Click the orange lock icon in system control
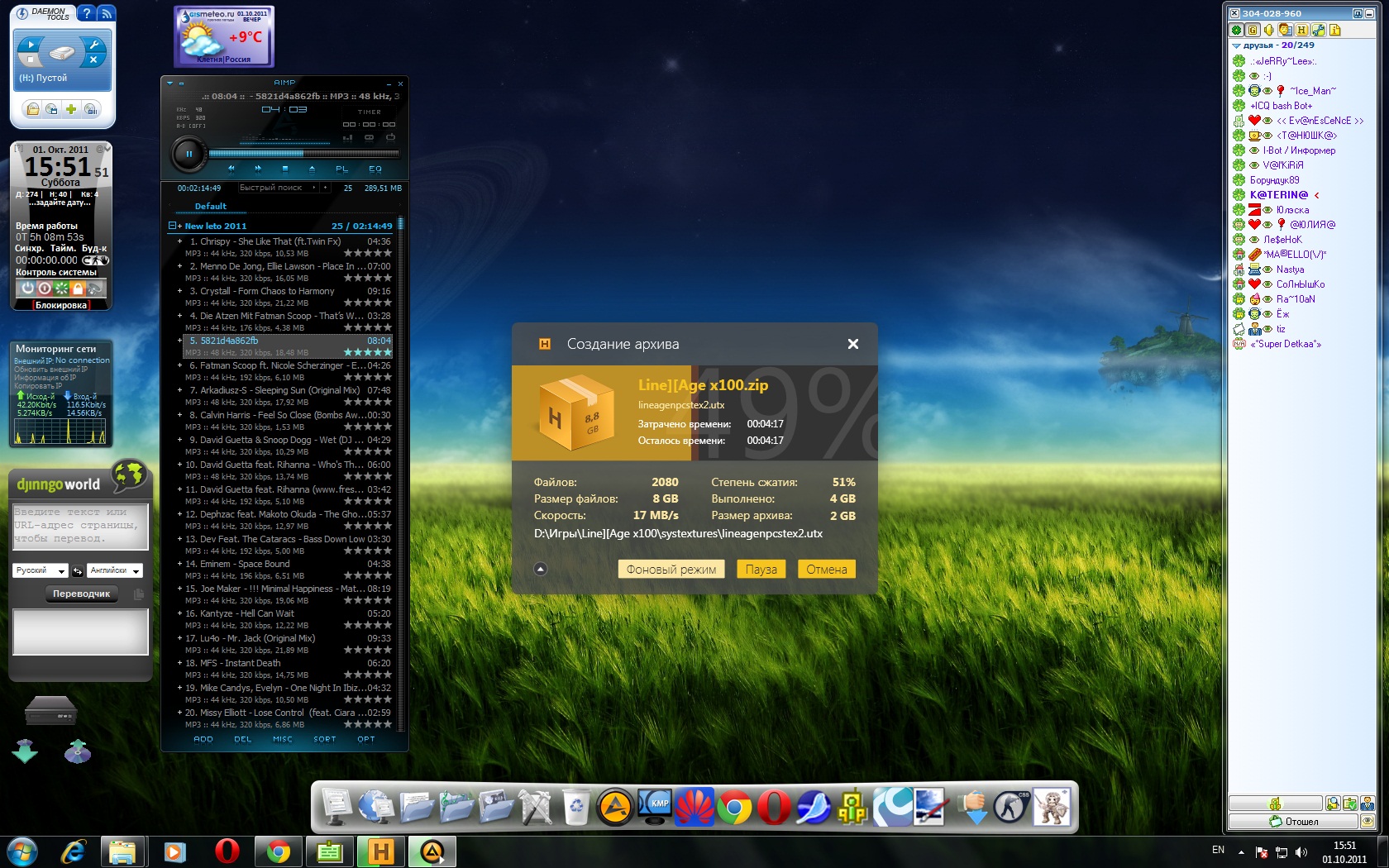1389x868 pixels. 79,289
